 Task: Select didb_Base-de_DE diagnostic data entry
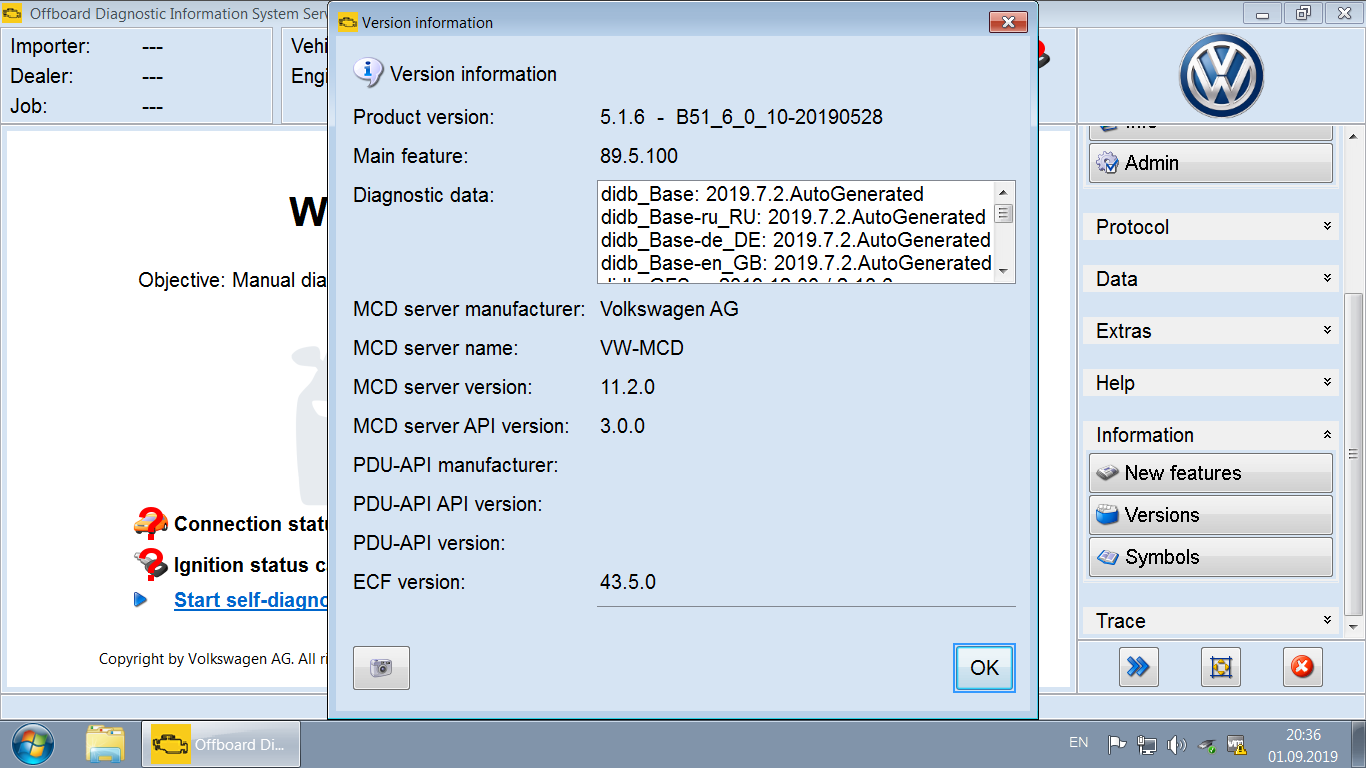coord(795,240)
